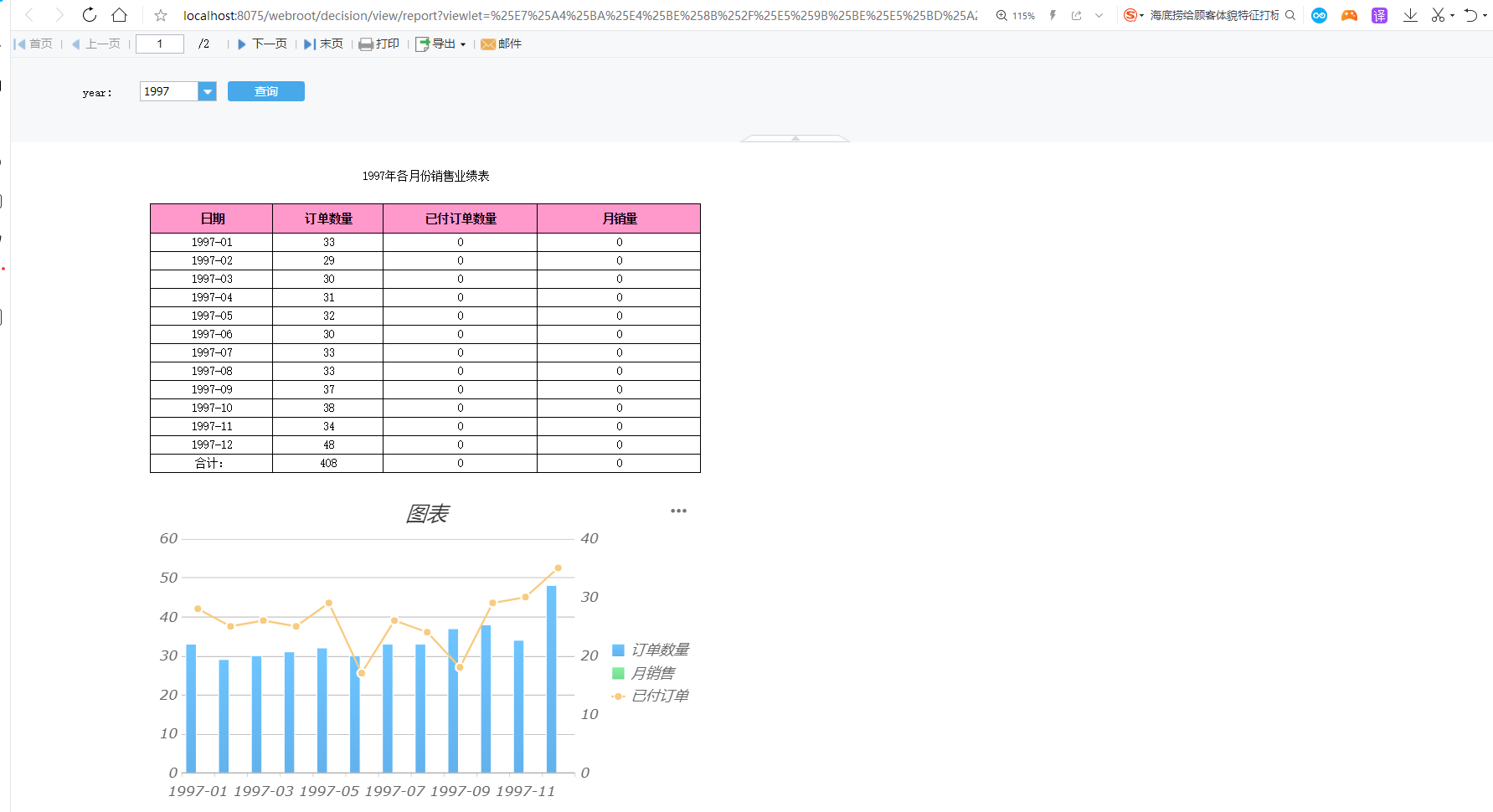Click the 订单数量 column header
Image resolution: width=1493 pixels, height=812 pixels.
tap(328, 218)
